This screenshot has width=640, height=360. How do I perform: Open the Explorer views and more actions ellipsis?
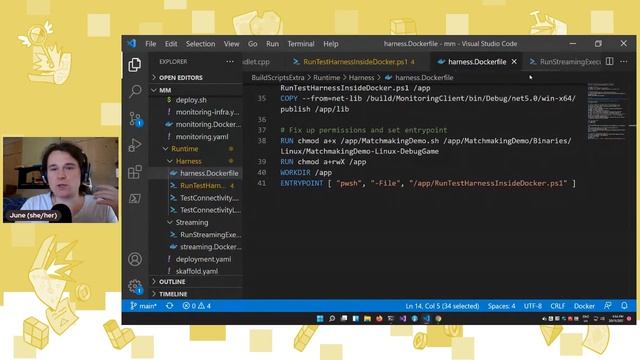click(230, 62)
